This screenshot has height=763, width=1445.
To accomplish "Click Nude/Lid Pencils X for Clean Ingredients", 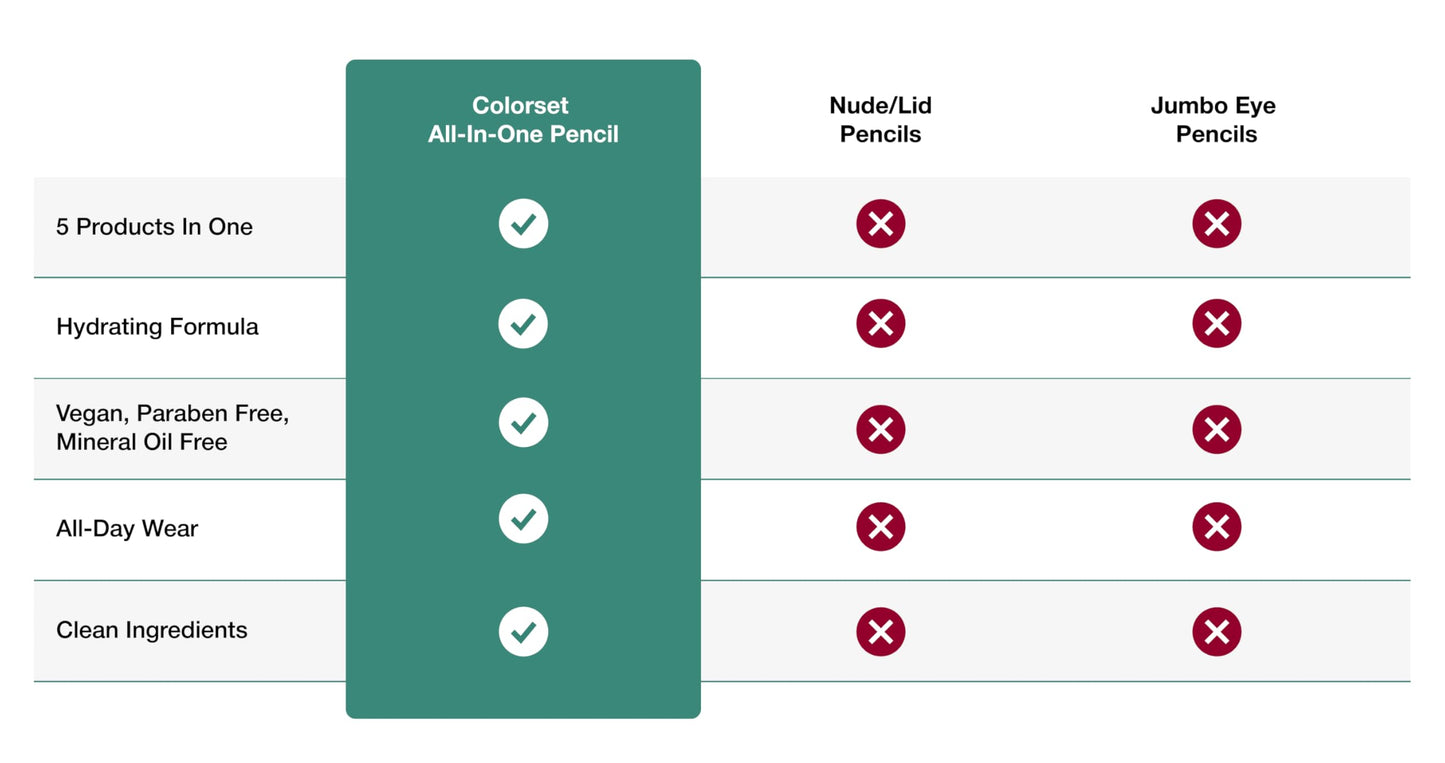I will tap(880, 632).
